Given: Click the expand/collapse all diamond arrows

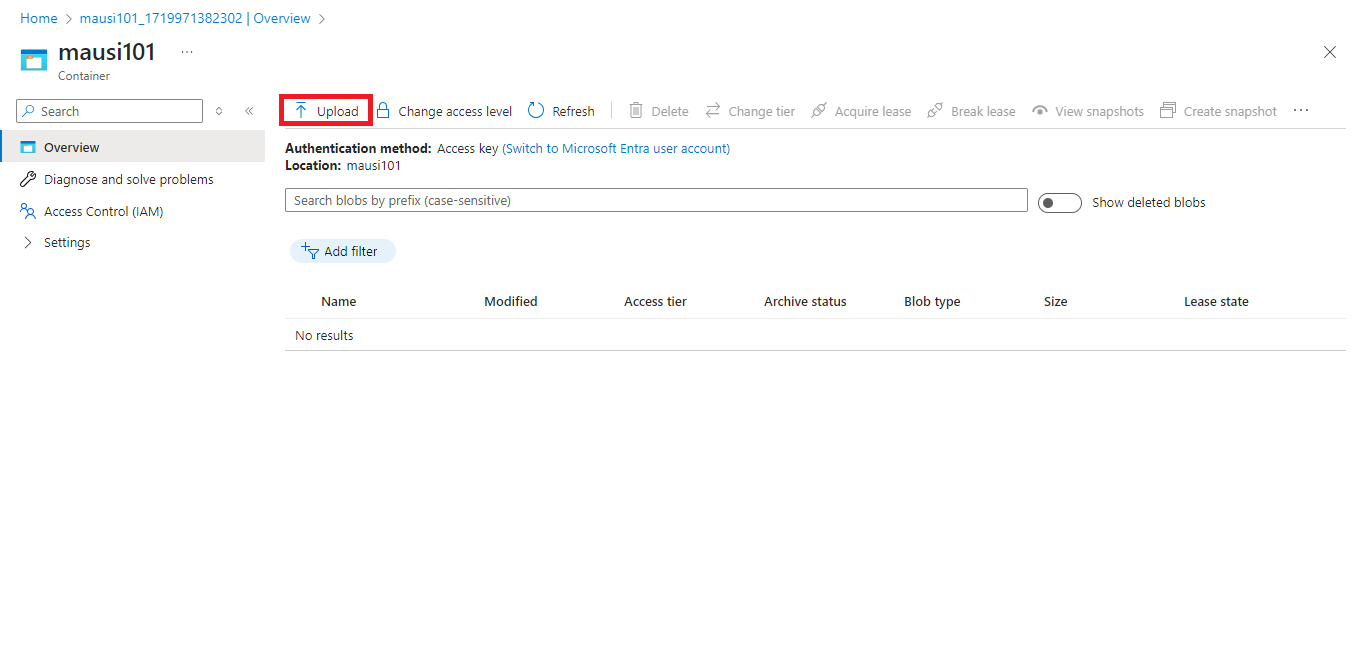Looking at the screenshot, I should (219, 111).
